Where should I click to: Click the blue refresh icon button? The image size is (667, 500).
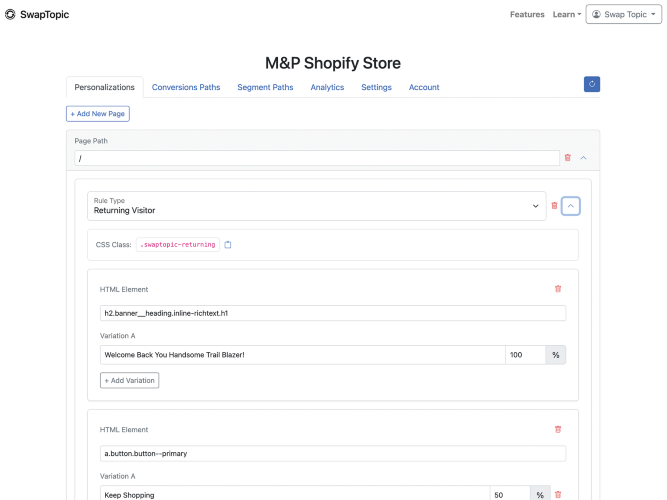[592, 84]
